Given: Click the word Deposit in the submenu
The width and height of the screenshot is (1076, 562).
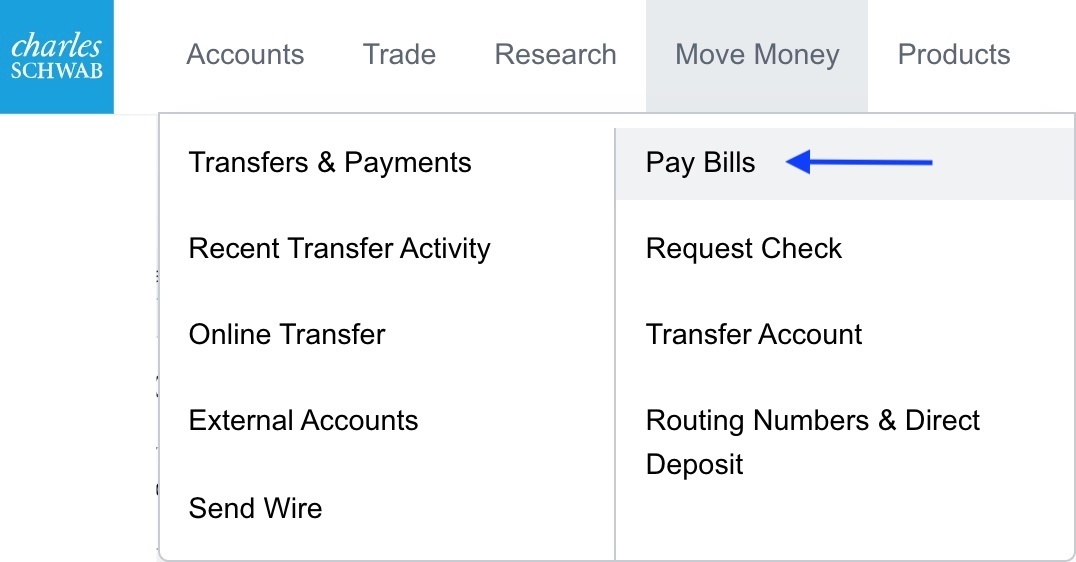Looking at the screenshot, I should click(694, 464).
